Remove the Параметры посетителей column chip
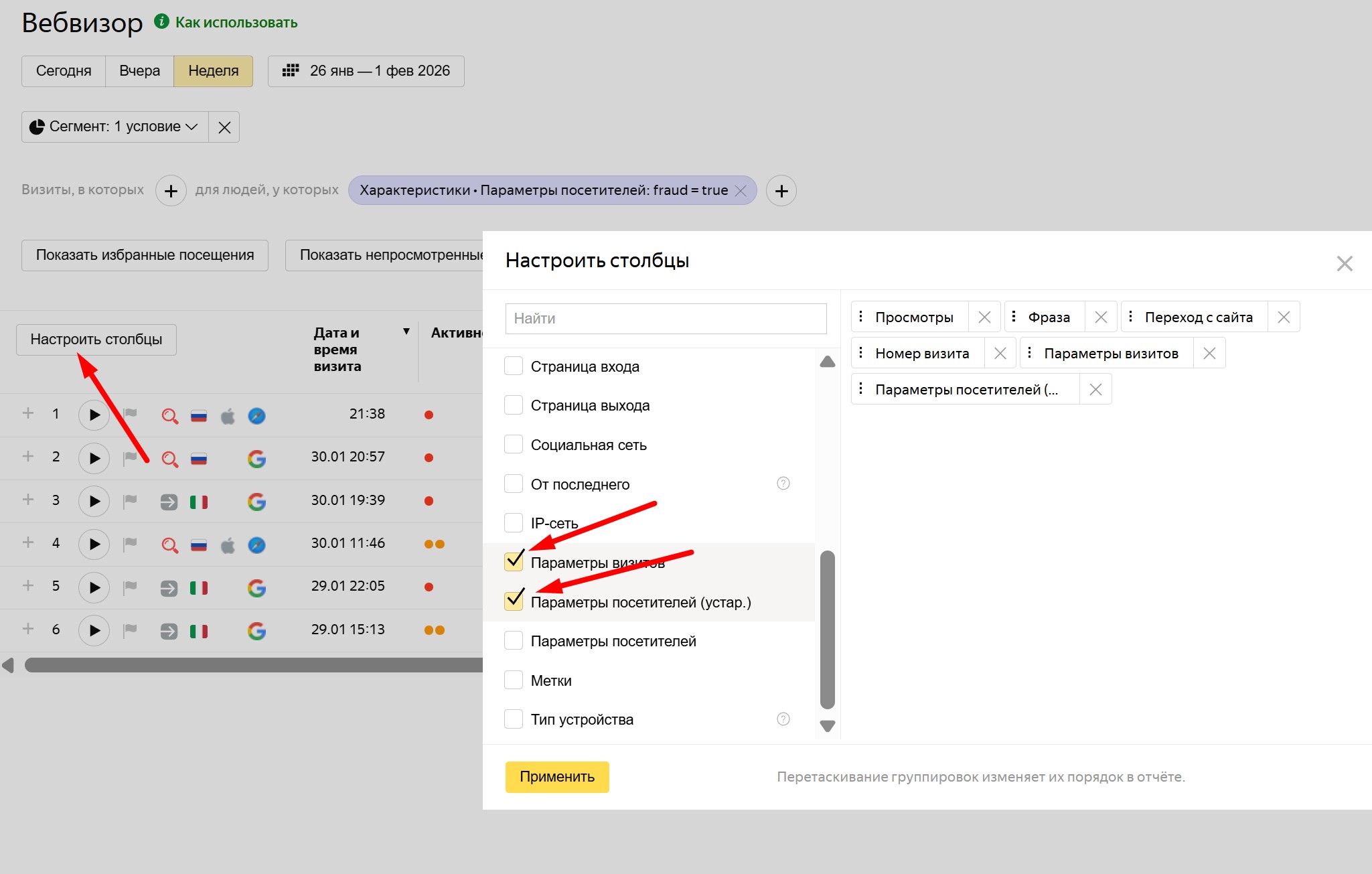Screen dimensions: 1372x874 click(x=1095, y=389)
